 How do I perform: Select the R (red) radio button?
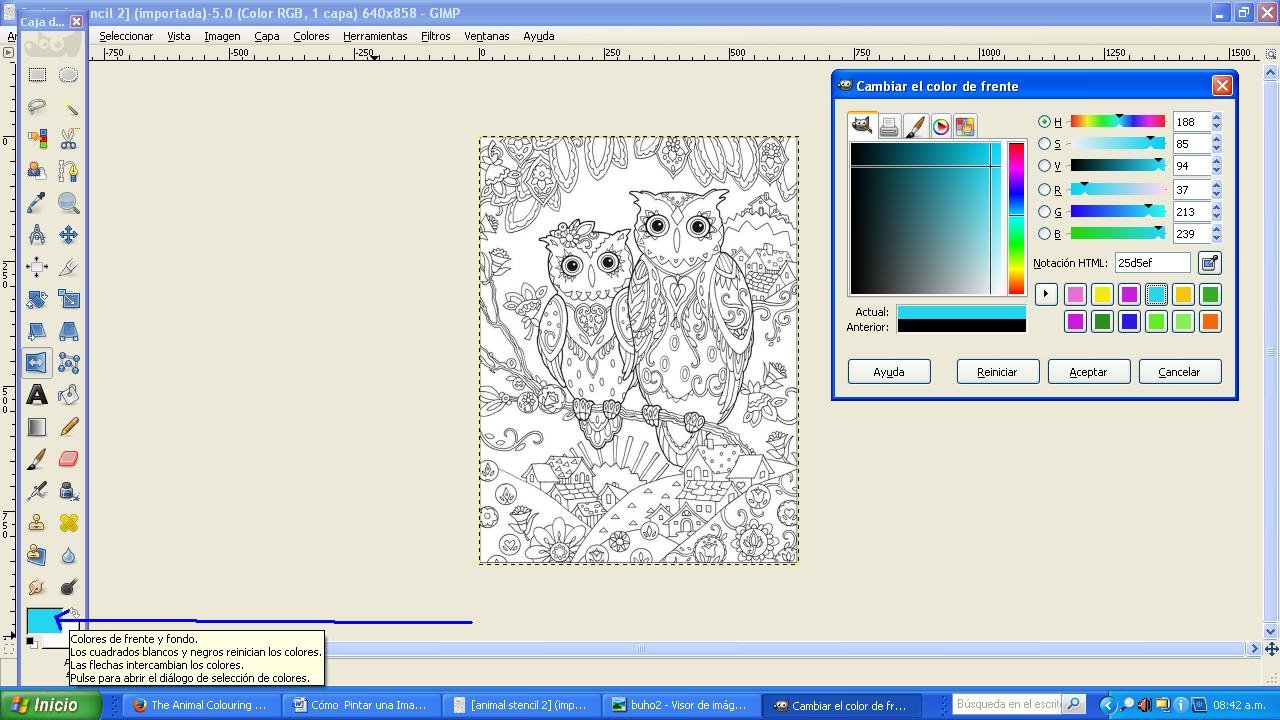(x=1045, y=189)
